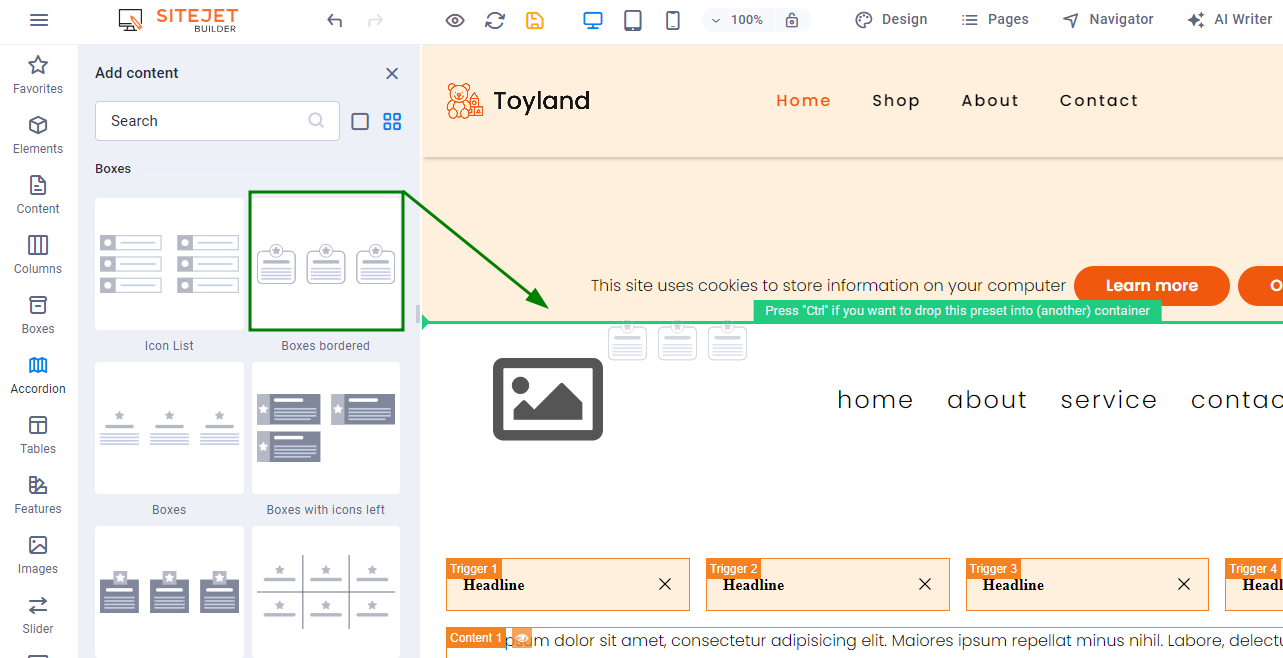Collapse Trigger 2 headline with X icon
This screenshot has height=658, width=1283.
point(925,584)
